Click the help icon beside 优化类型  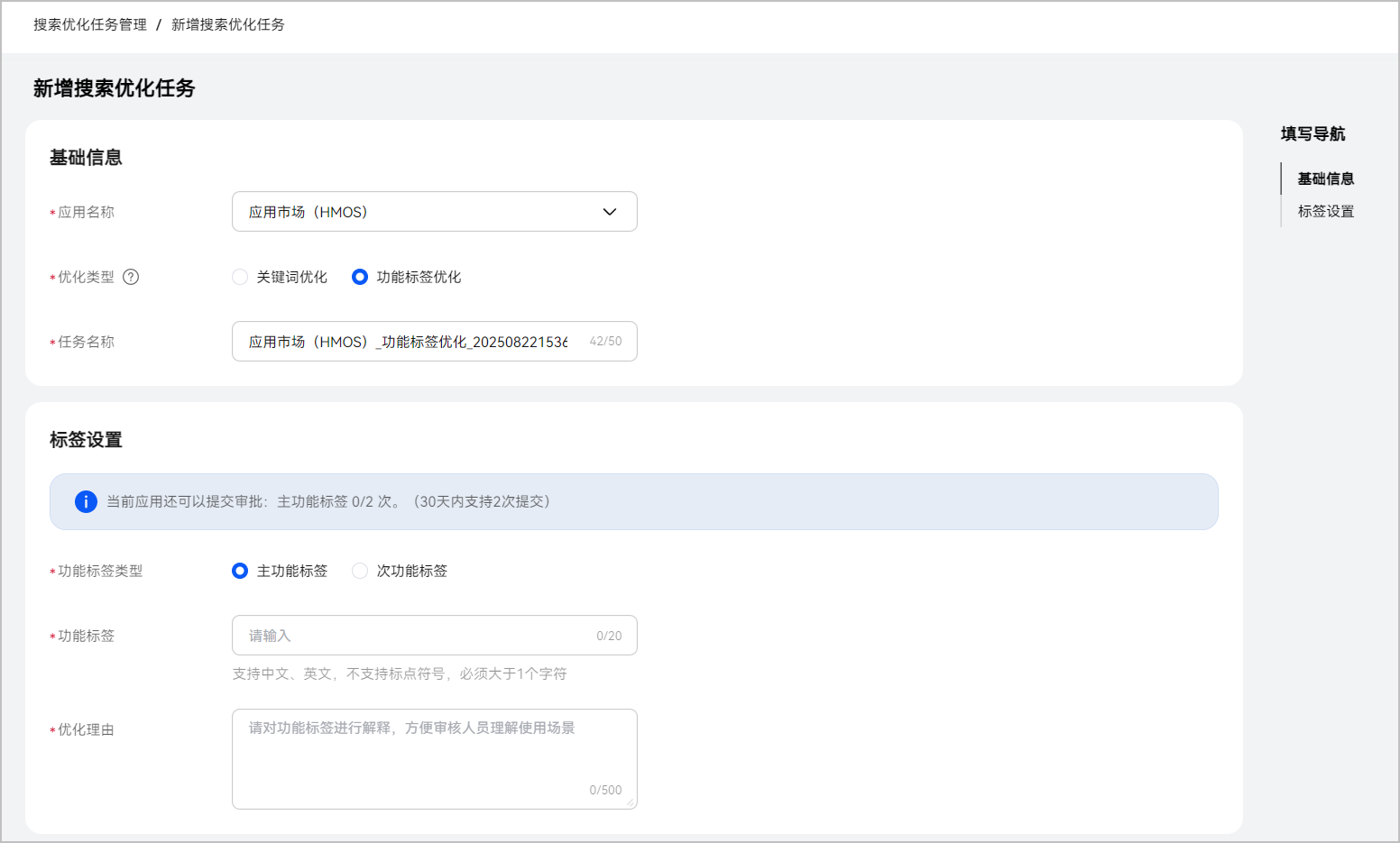[x=131, y=277]
